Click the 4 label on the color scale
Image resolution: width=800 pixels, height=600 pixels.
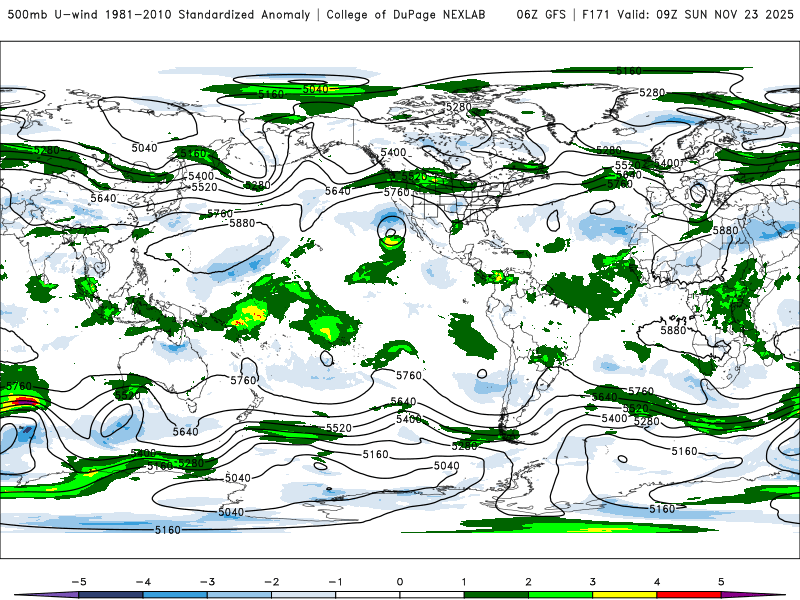tap(657, 582)
